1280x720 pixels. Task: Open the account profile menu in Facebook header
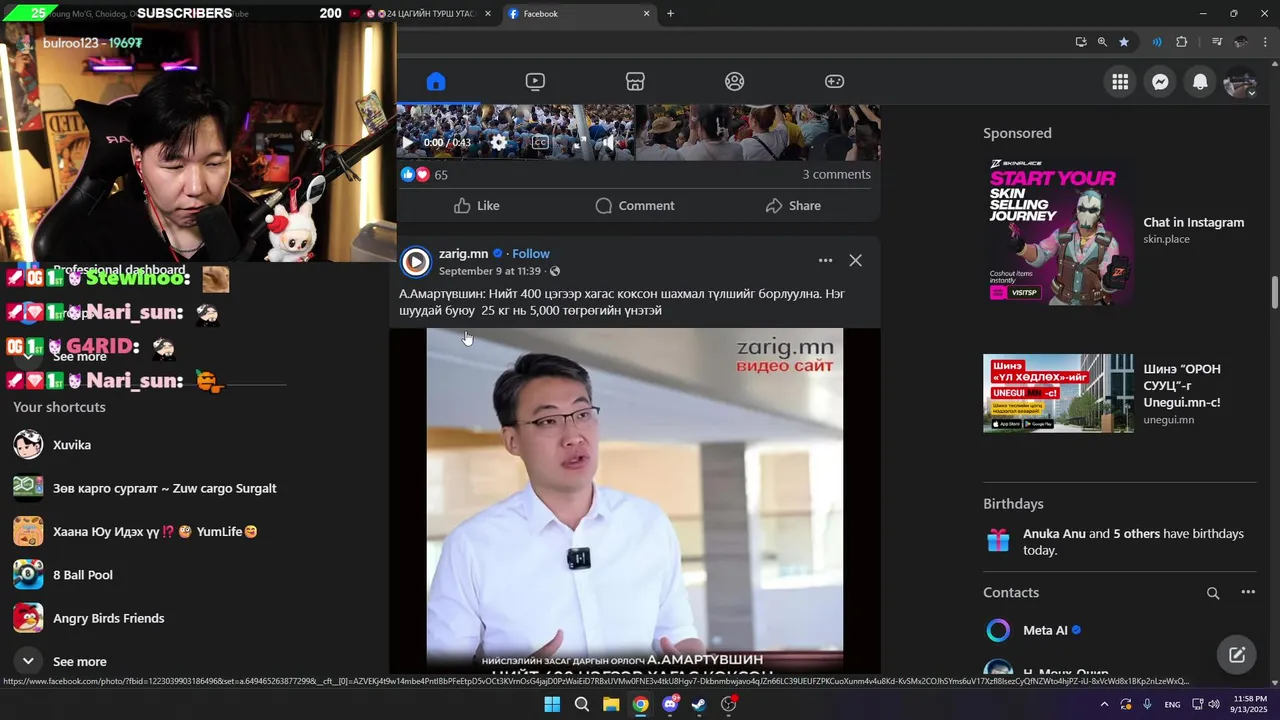pyautogui.click(x=1240, y=83)
